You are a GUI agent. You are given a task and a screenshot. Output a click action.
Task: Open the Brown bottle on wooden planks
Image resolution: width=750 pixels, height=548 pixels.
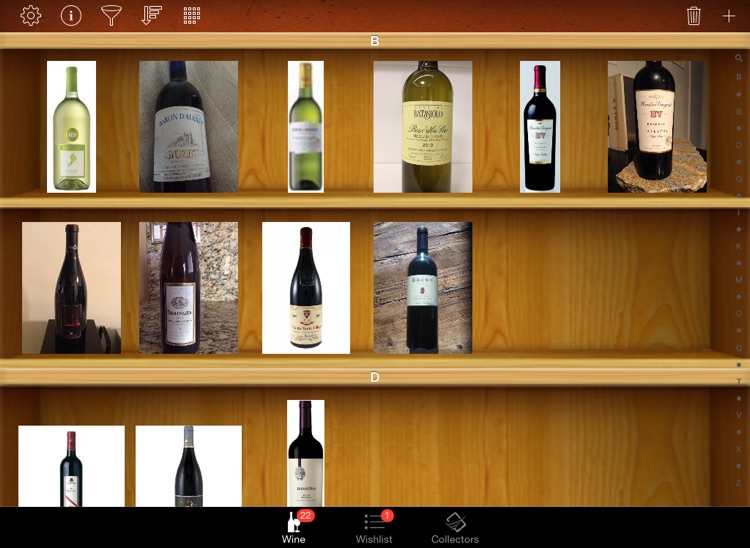click(423, 288)
